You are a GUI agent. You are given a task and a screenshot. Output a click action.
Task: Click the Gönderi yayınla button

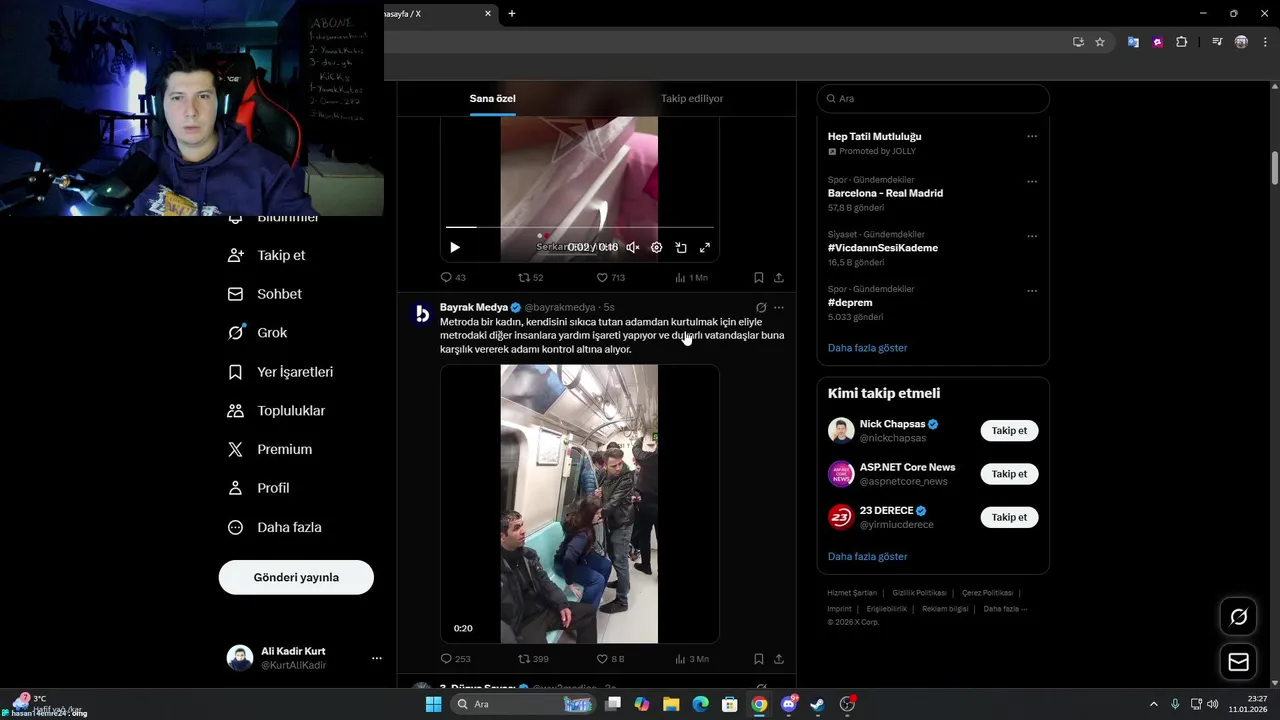coord(296,577)
